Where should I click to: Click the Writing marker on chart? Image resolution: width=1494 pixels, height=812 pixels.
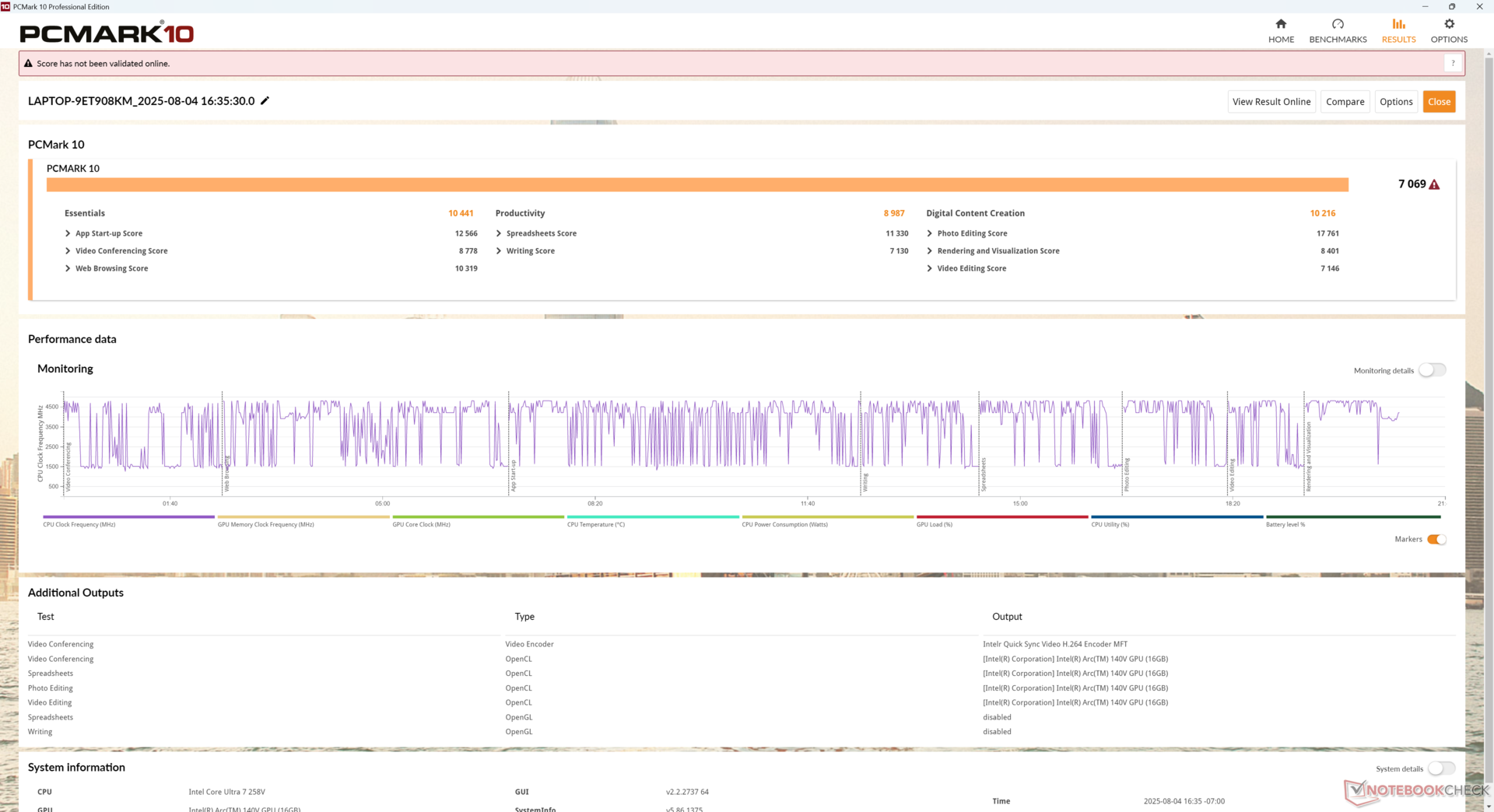864,483
